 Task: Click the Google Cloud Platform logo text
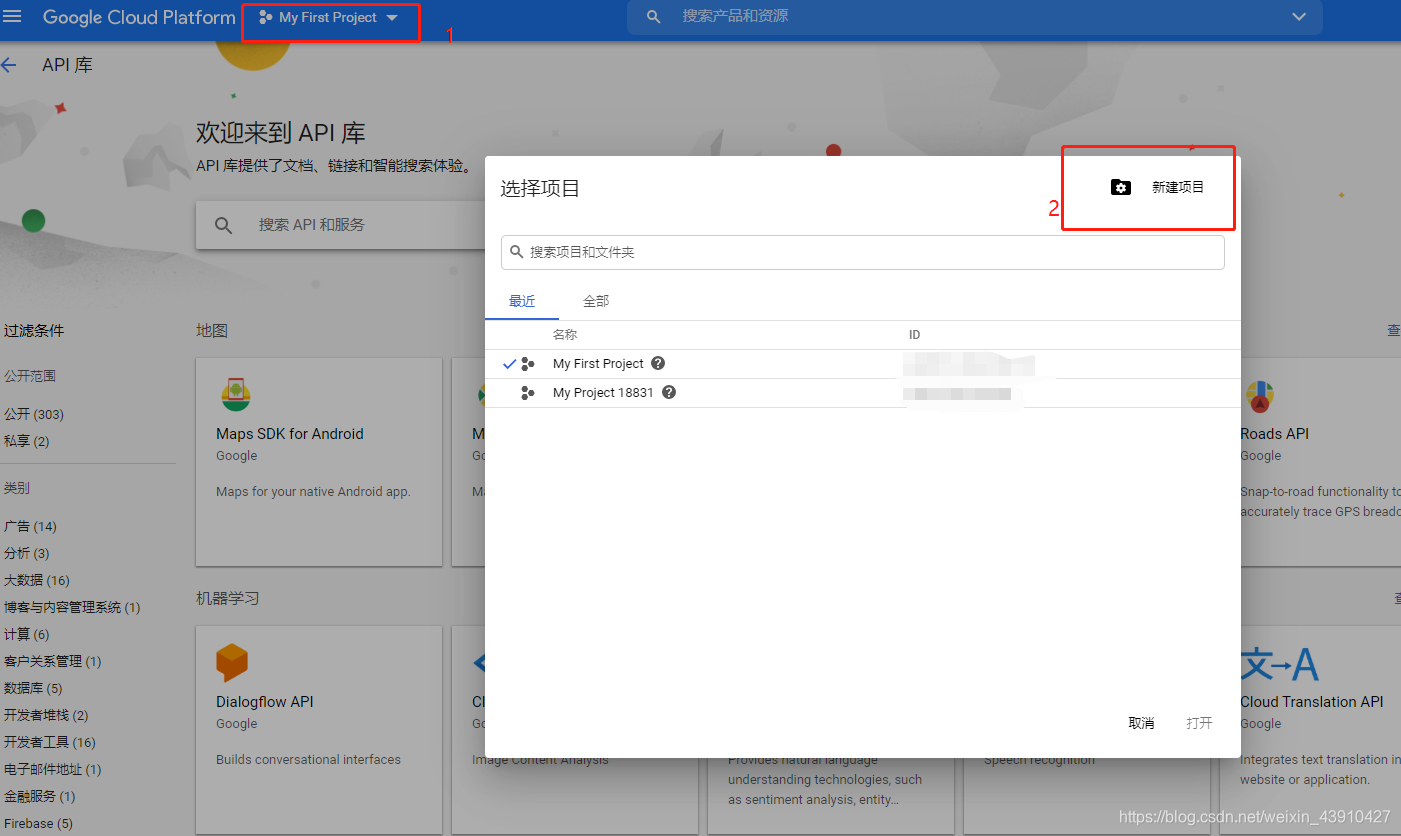point(139,18)
